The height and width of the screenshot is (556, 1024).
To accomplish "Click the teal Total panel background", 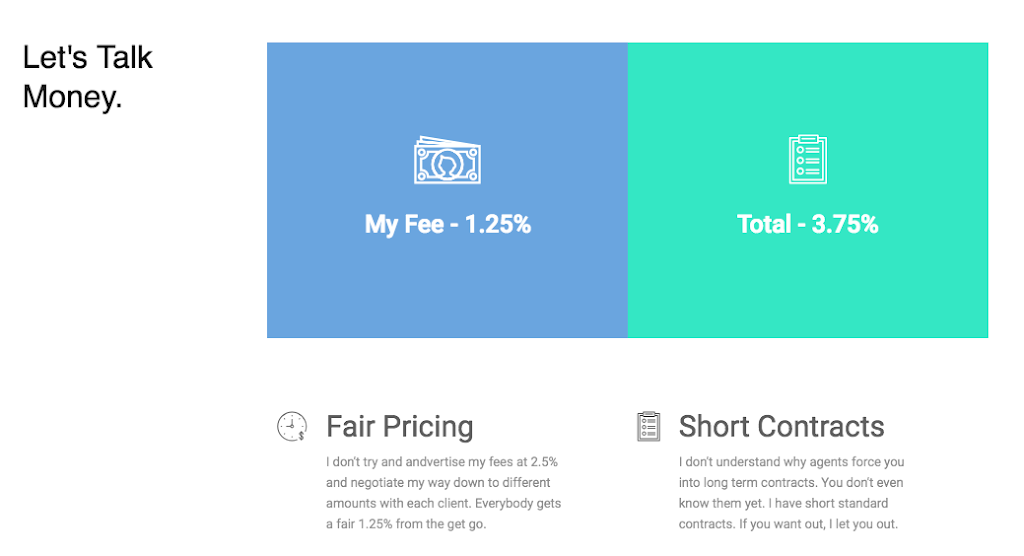I will click(808, 294).
